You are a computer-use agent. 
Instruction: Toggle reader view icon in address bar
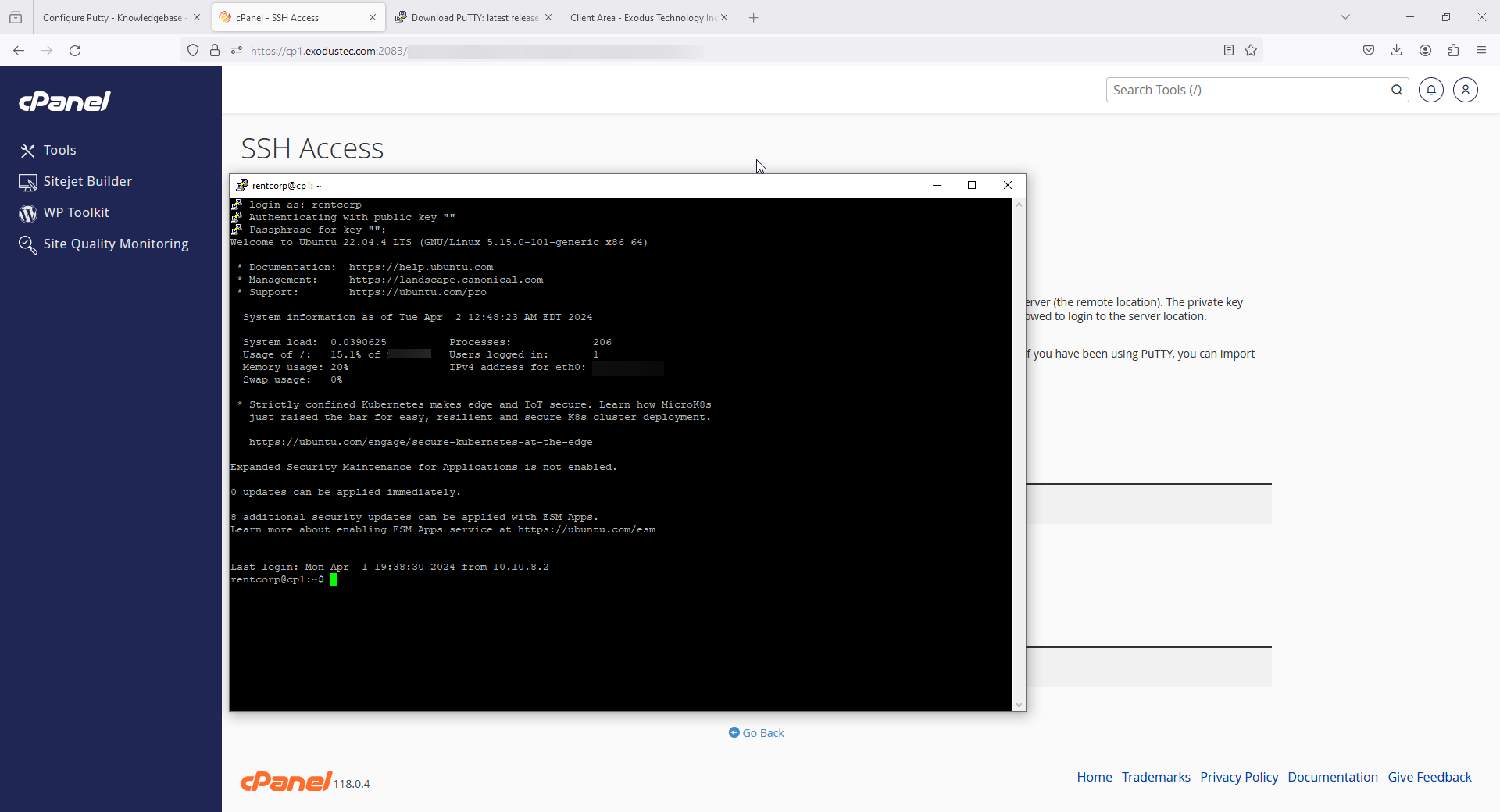click(x=1228, y=50)
